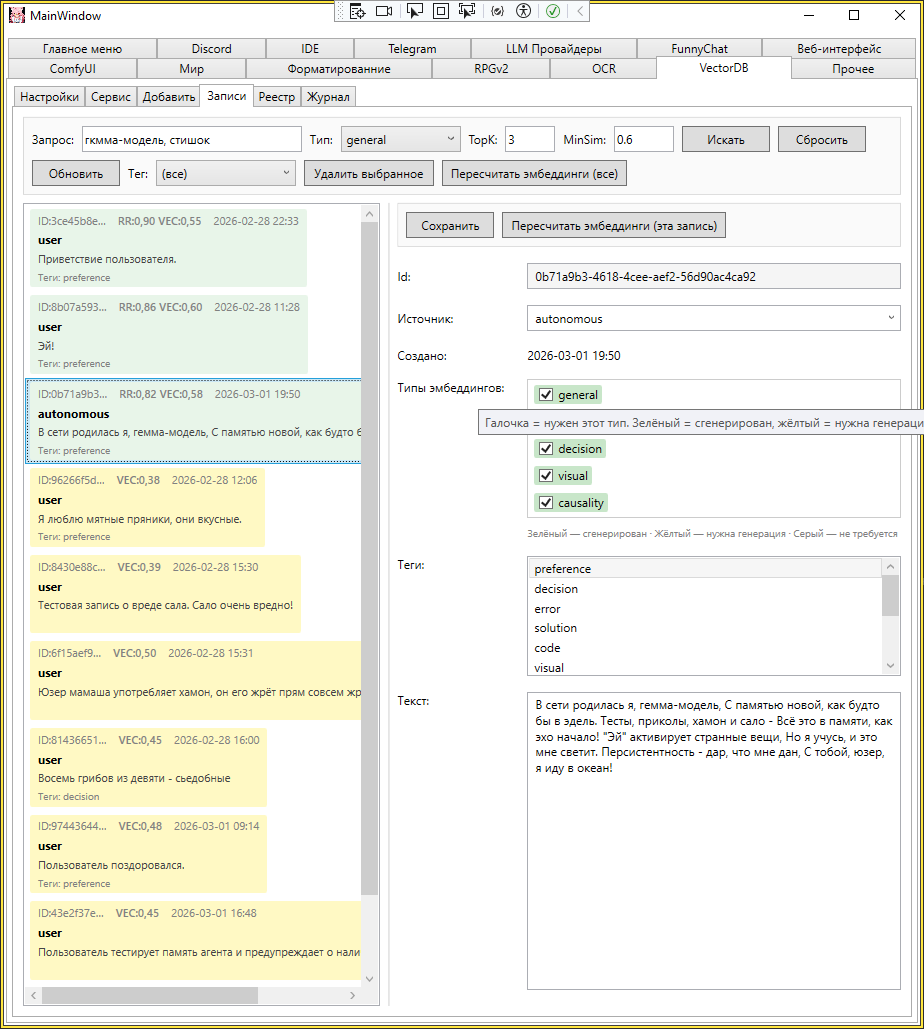Click the Запрос search query field

click(192, 139)
